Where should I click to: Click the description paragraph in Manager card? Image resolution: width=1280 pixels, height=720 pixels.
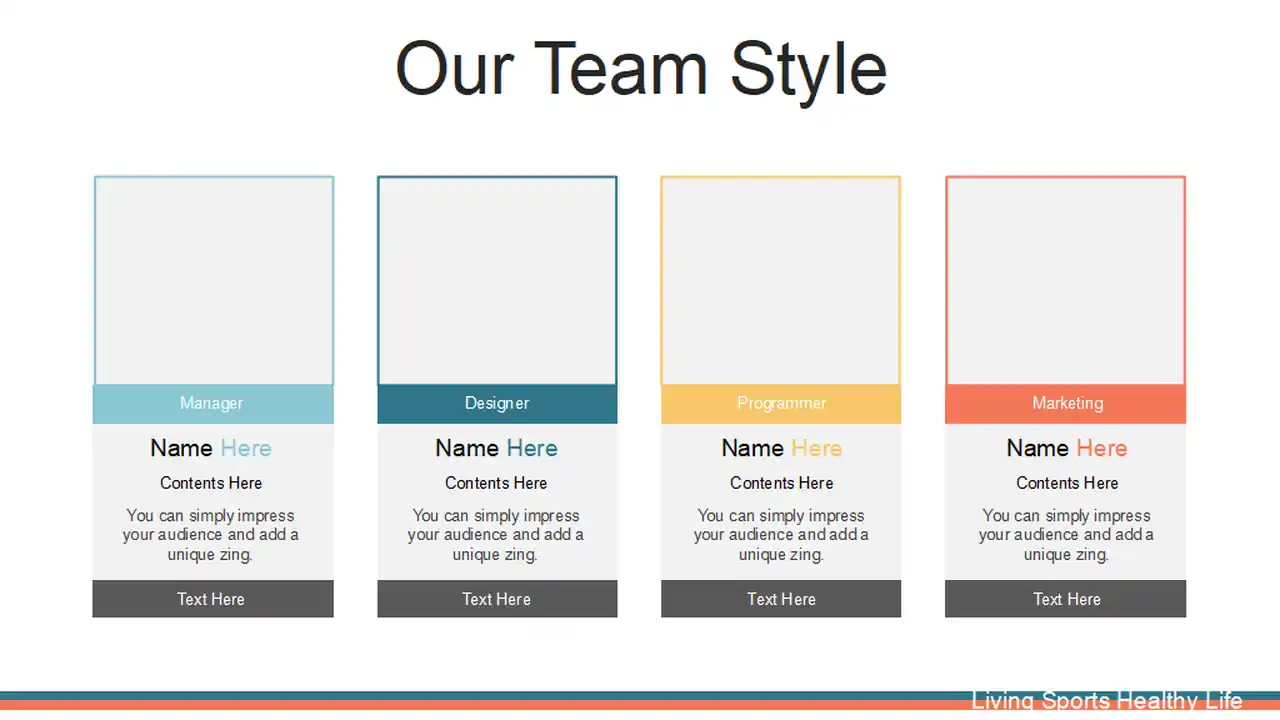(211, 535)
